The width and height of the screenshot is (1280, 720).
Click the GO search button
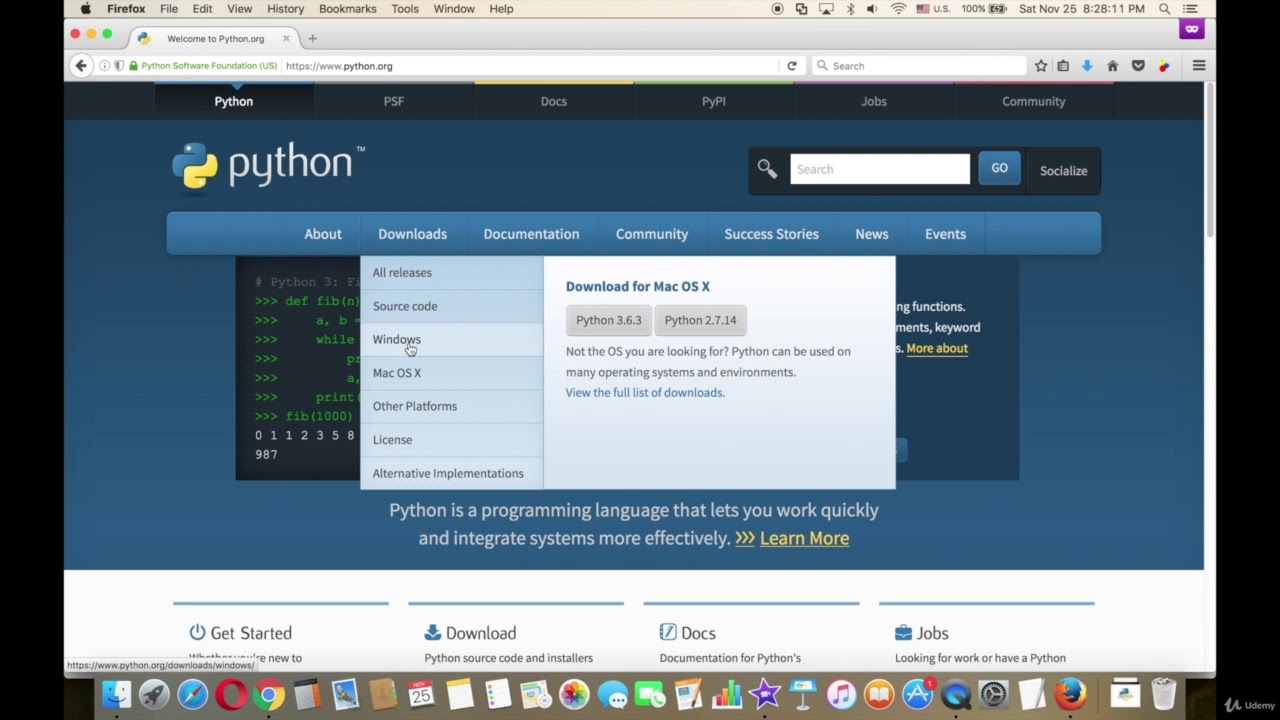pyautogui.click(x=999, y=168)
